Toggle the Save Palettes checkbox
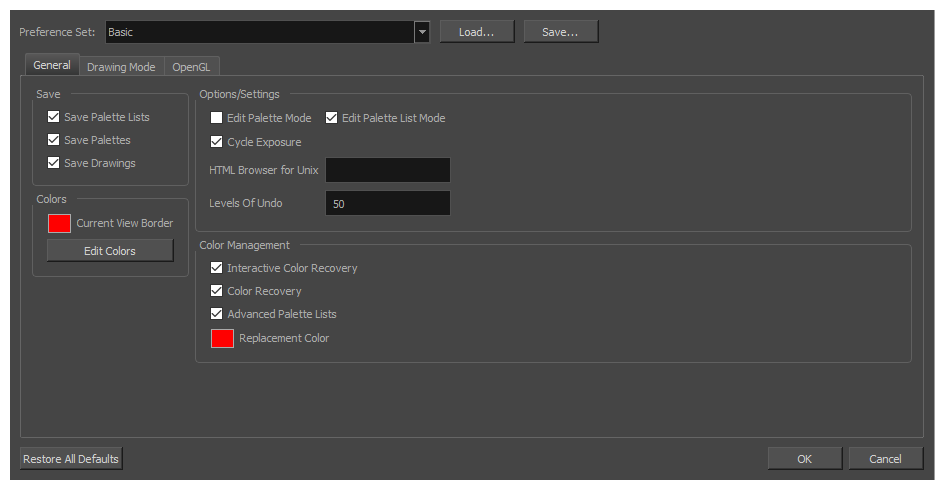 click(x=54, y=140)
